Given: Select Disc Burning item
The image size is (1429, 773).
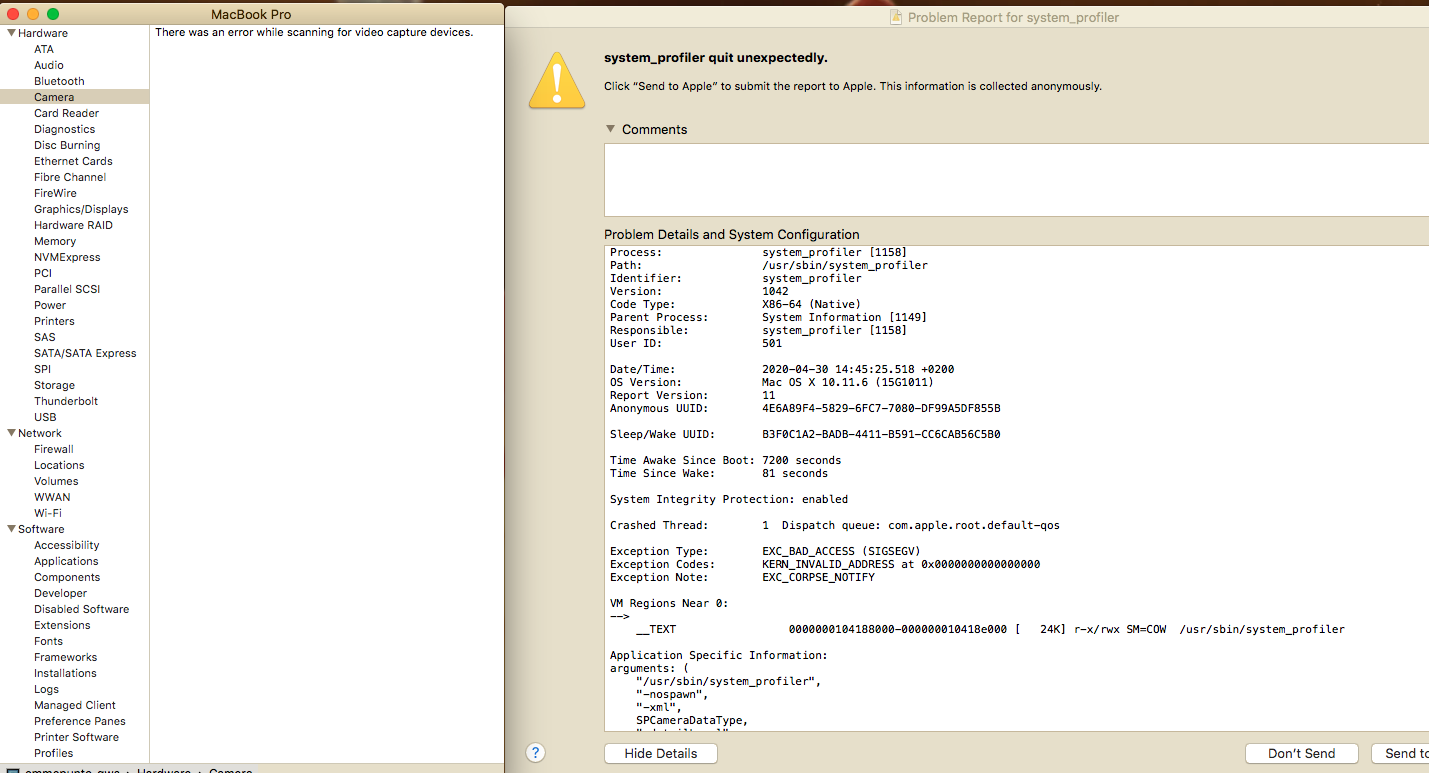Looking at the screenshot, I should pyautogui.click(x=67, y=145).
